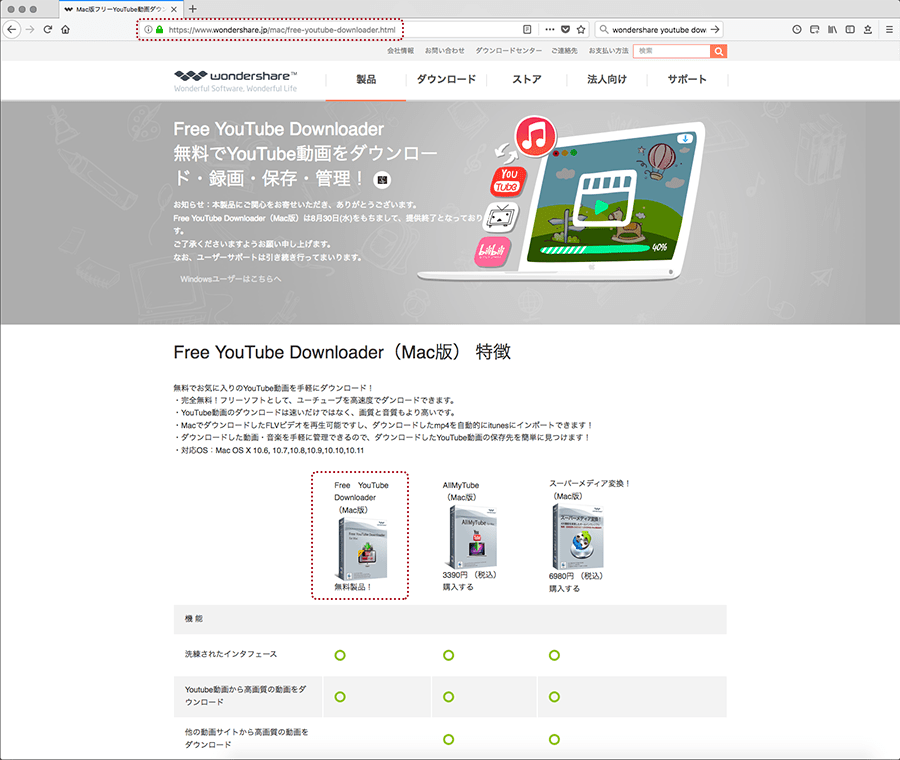Bookmark this page with star icon
Image resolution: width=900 pixels, height=760 pixels.
tap(581, 29)
